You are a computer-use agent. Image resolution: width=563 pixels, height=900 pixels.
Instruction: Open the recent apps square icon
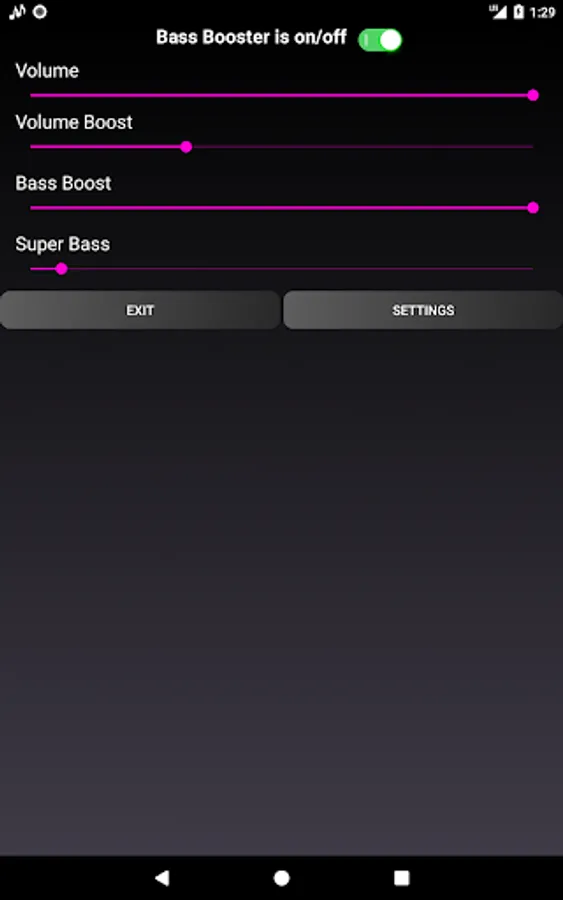tap(401, 878)
